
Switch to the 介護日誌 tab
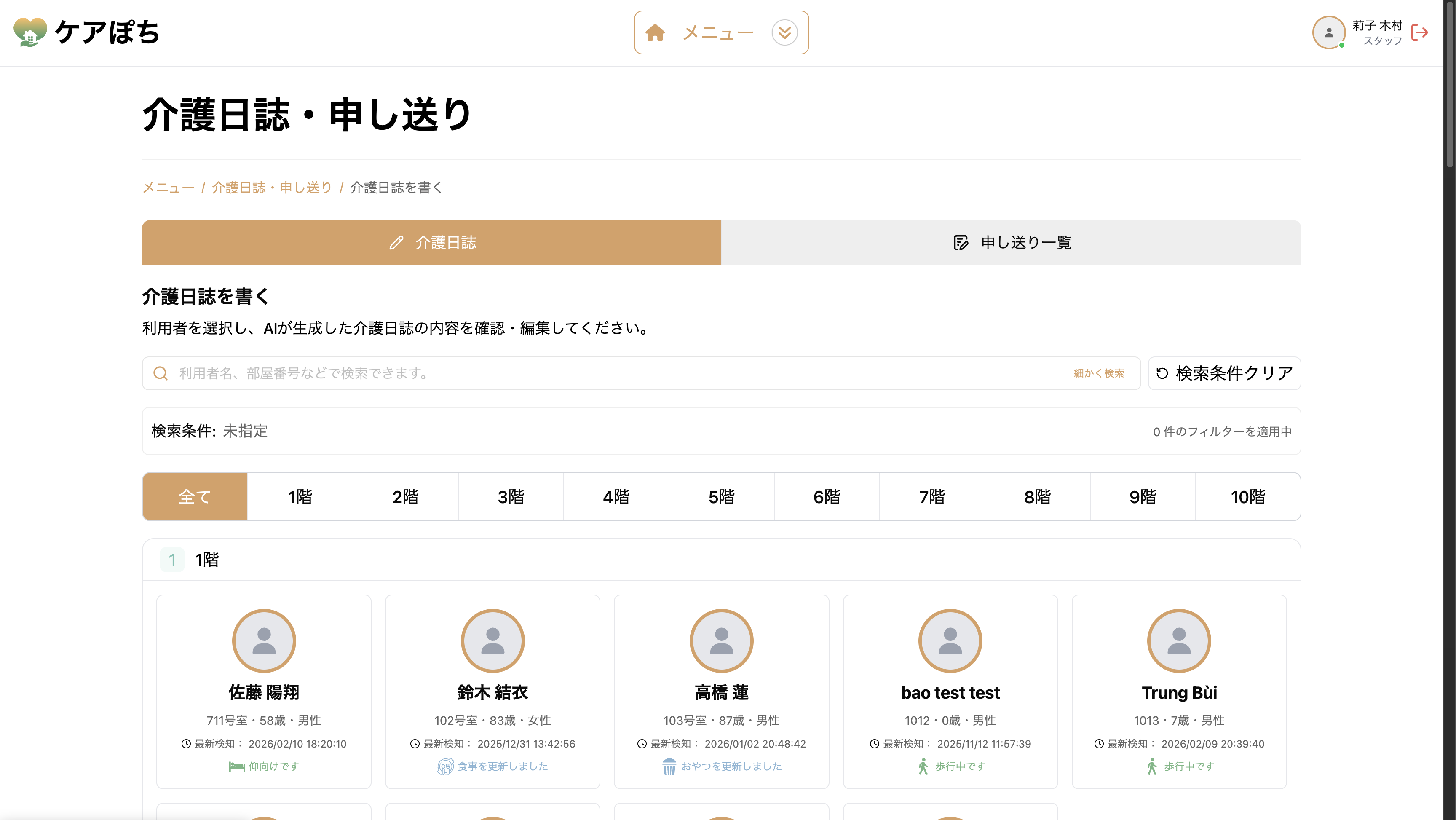[x=431, y=243]
